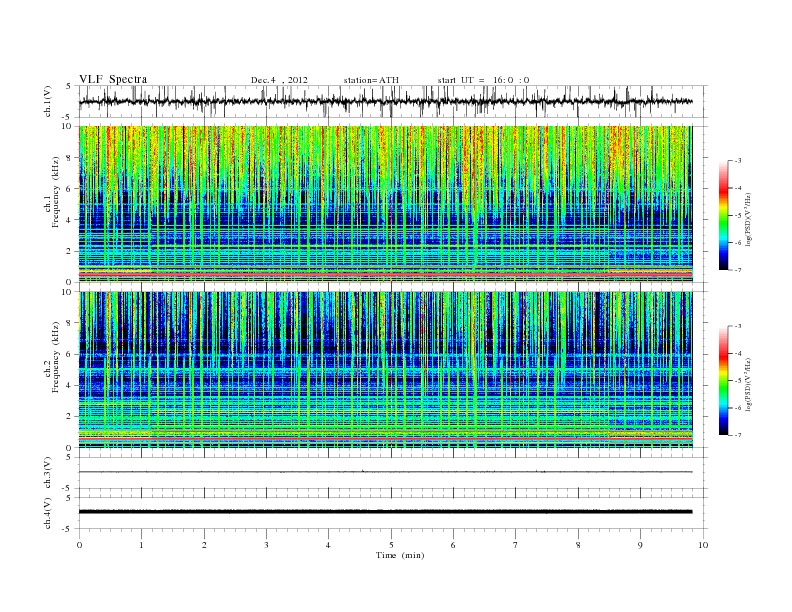The height and width of the screenshot is (612, 792).
Task: Click ch.2 "Frequency (kHz)" axis title
Action: (x=56, y=357)
